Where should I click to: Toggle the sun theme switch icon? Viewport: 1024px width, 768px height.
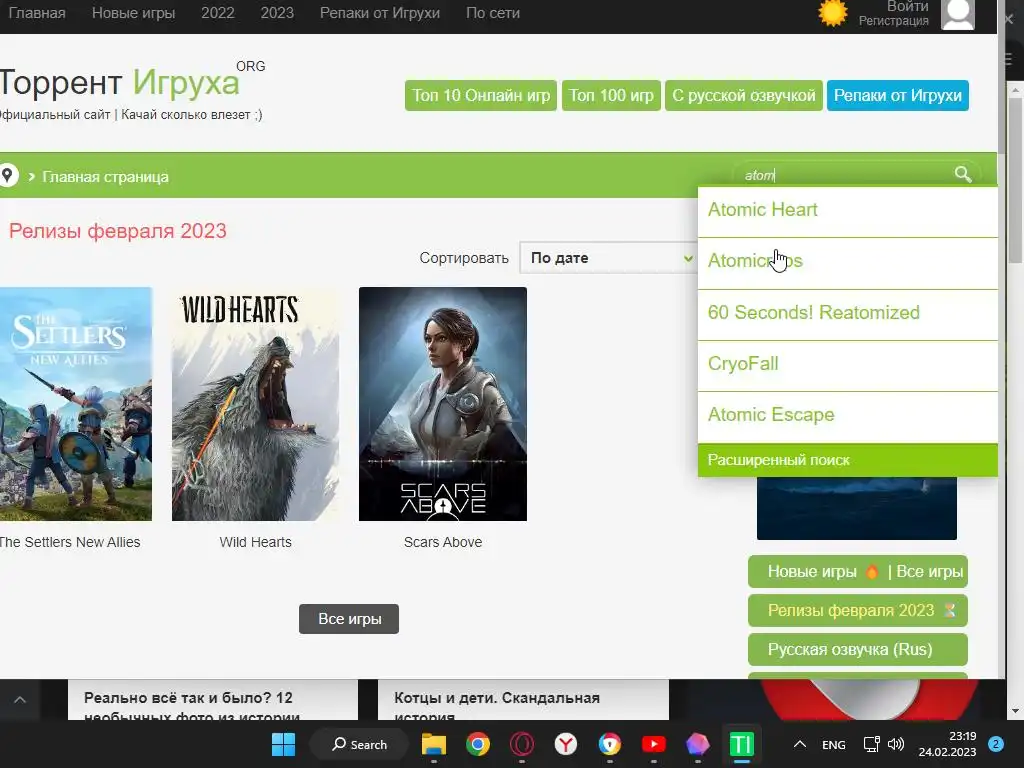833,13
